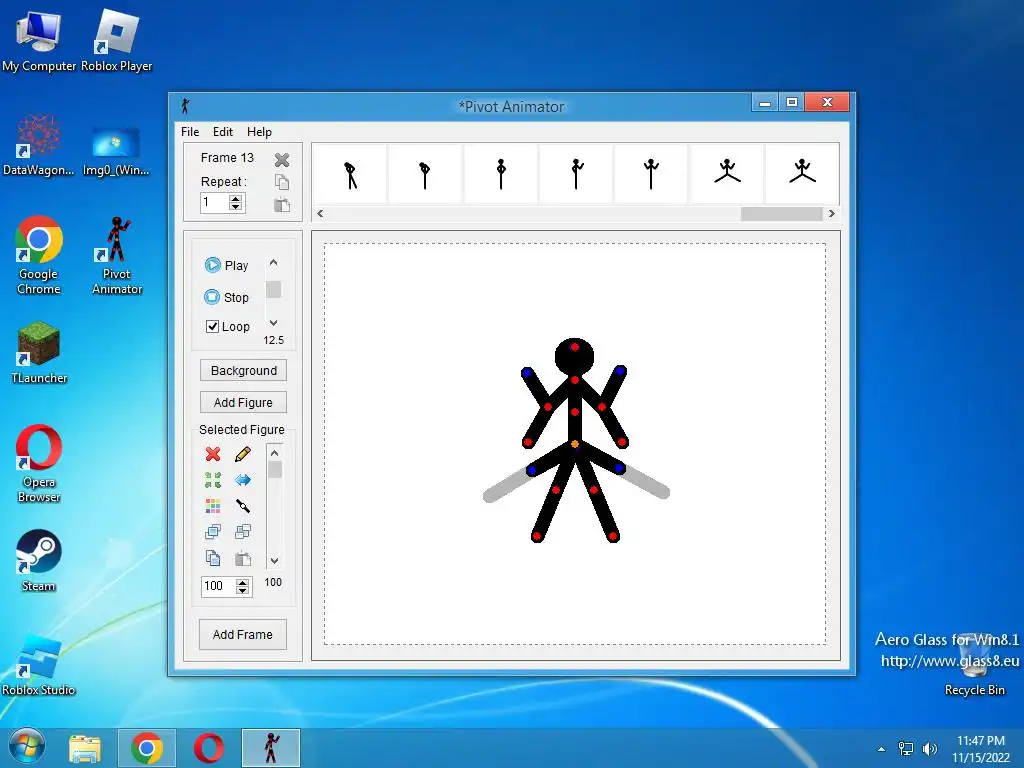1024x768 pixels.
Task: Click the speed value "12.5"
Action: pyautogui.click(x=274, y=340)
